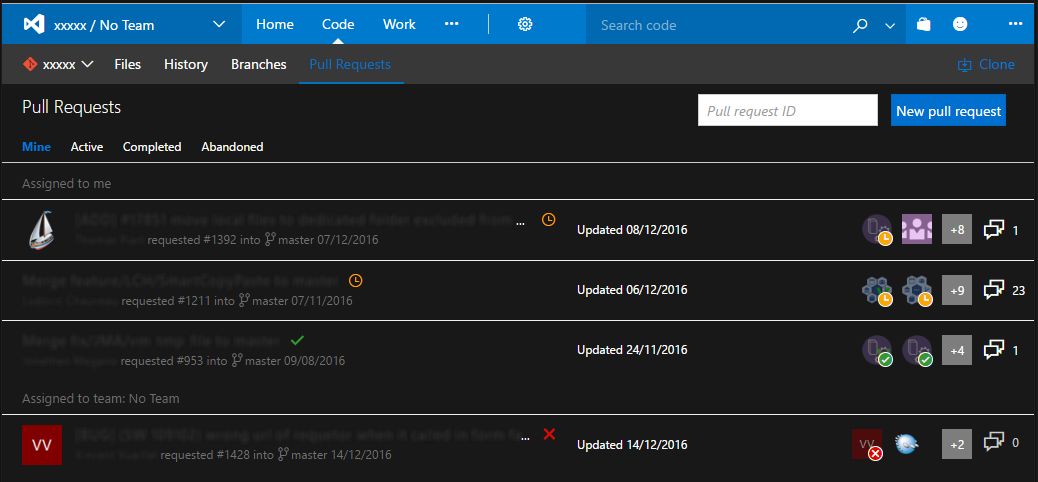
Task: Click first approved reviewer avatar on PR #953
Action: coord(877,351)
